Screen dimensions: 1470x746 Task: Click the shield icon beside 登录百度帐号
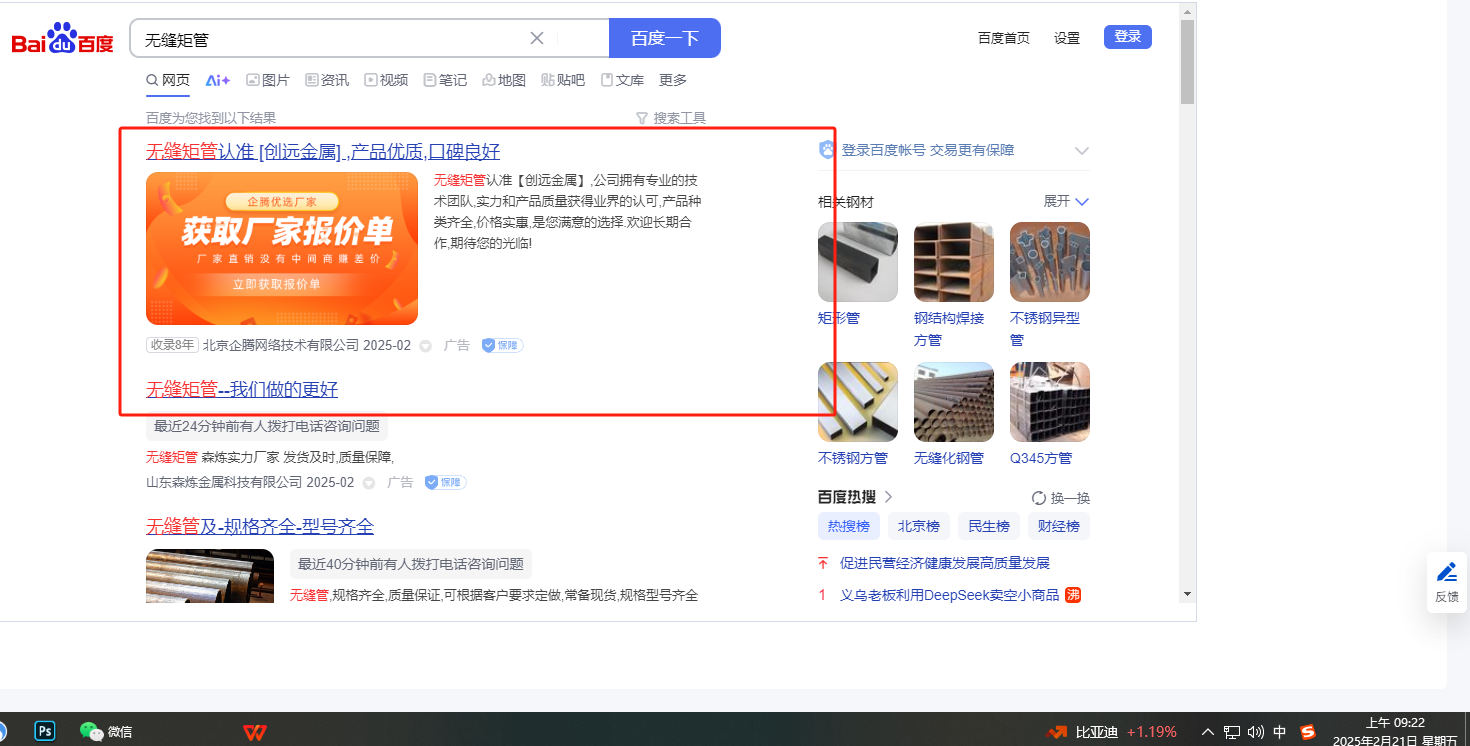[x=828, y=150]
